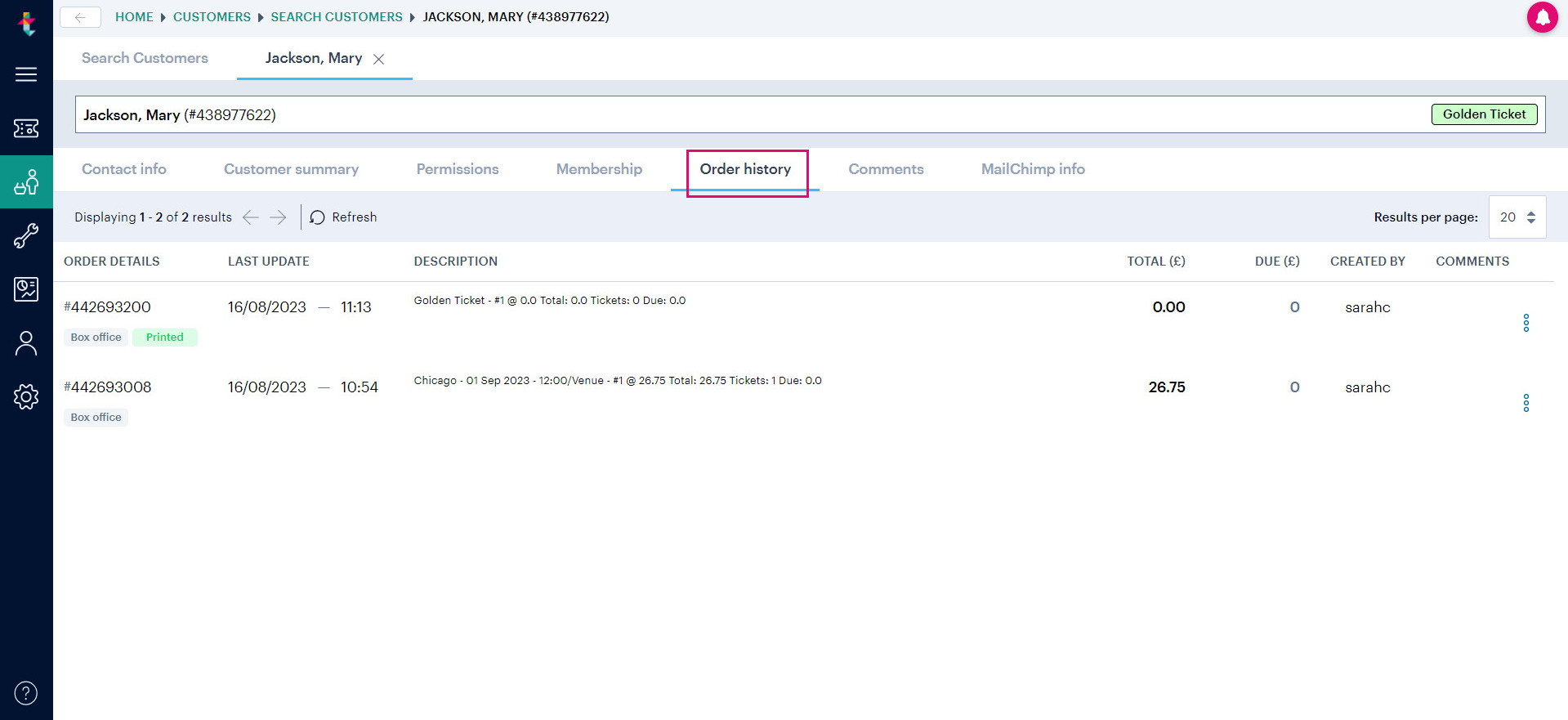The image size is (1568, 720).
Task: Open the hamburger menu in sidebar
Action: pyautogui.click(x=26, y=74)
